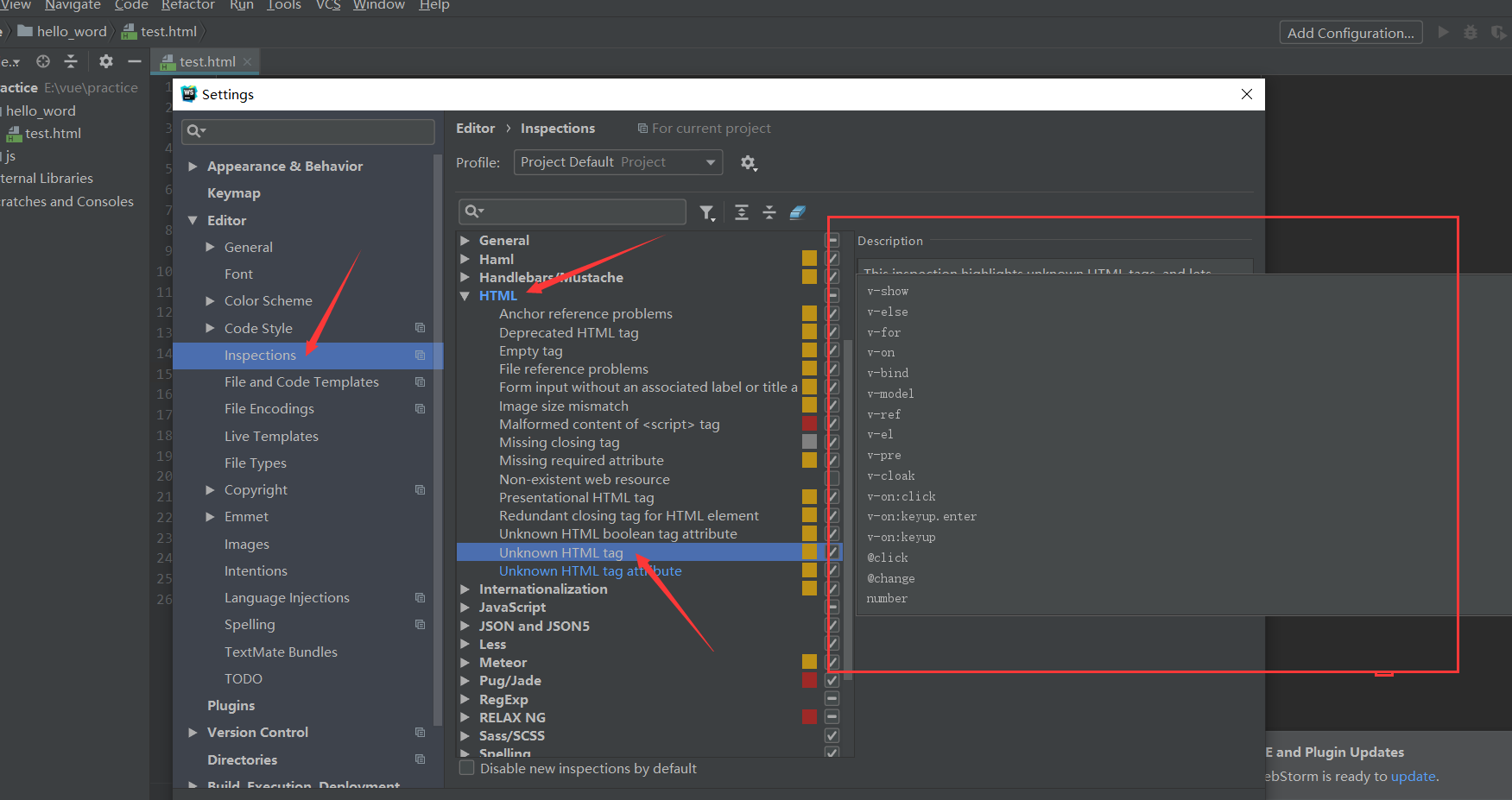This screenshot has height=800, width=1512.
Task: Click the Run play icon in the top toolbar
Action: (1443, 32)
